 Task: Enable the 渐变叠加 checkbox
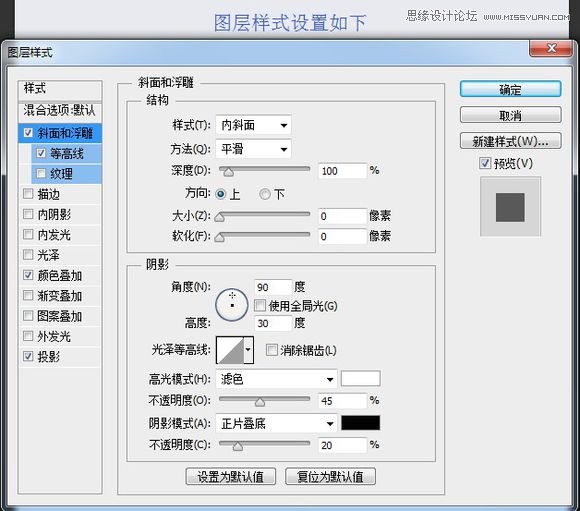[x=28, y=295]
